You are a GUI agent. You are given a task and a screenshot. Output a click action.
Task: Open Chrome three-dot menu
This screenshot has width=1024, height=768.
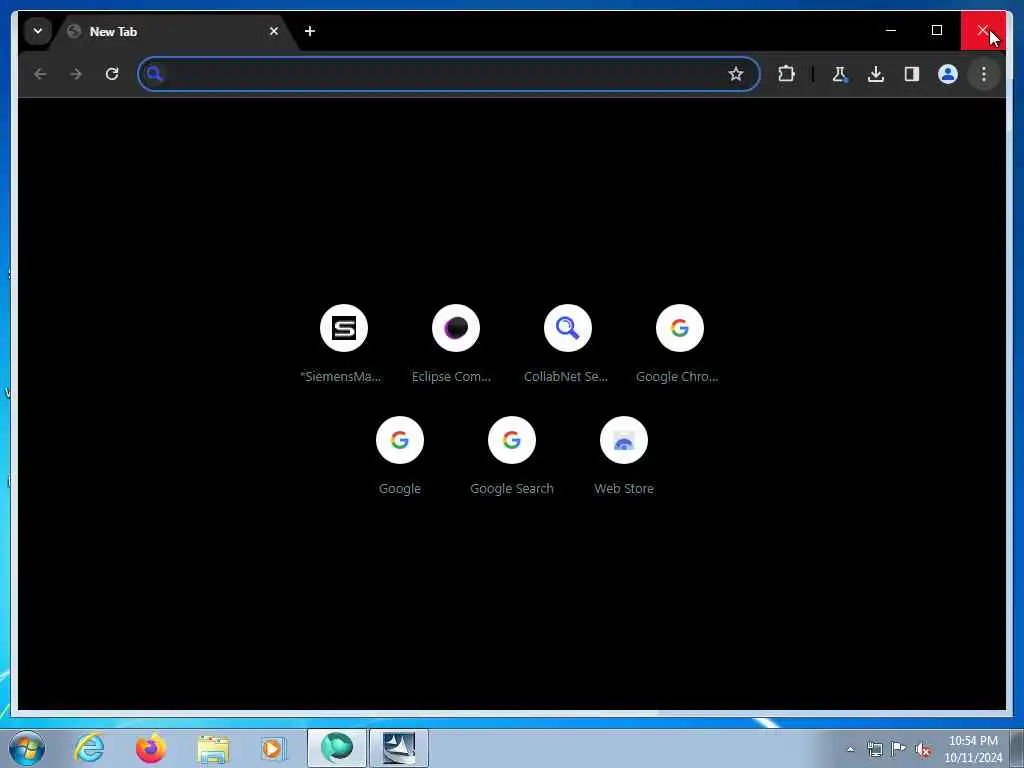pyautogui.click(x=984, y=74)
